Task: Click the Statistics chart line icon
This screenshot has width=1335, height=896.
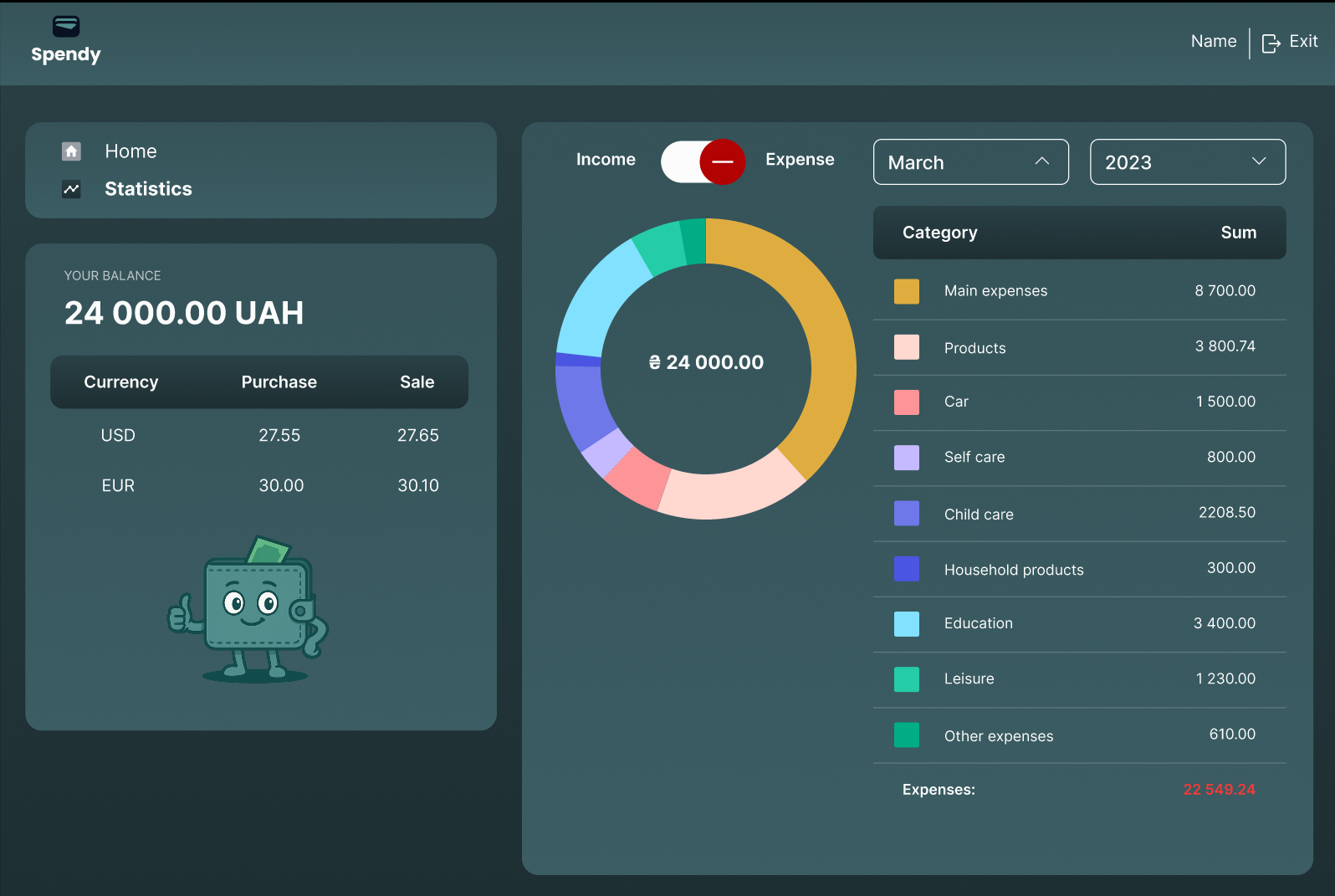Action: tap(72, 189)
